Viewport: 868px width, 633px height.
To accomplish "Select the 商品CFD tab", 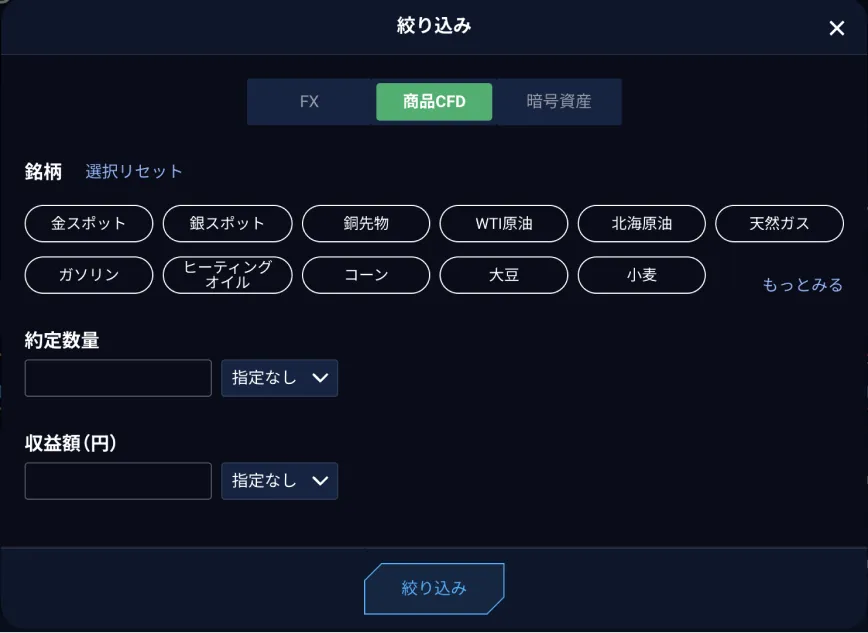I will coord(434,102).
